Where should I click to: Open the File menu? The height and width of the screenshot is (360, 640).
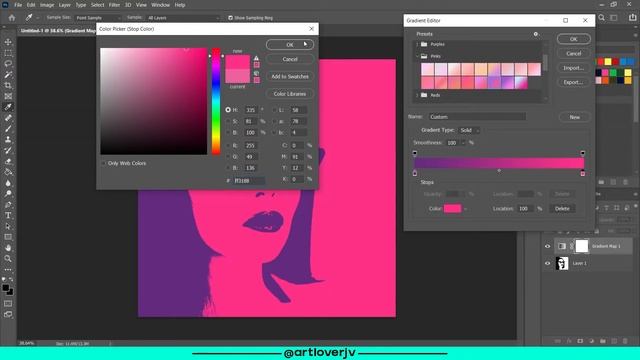pos(18,5)
